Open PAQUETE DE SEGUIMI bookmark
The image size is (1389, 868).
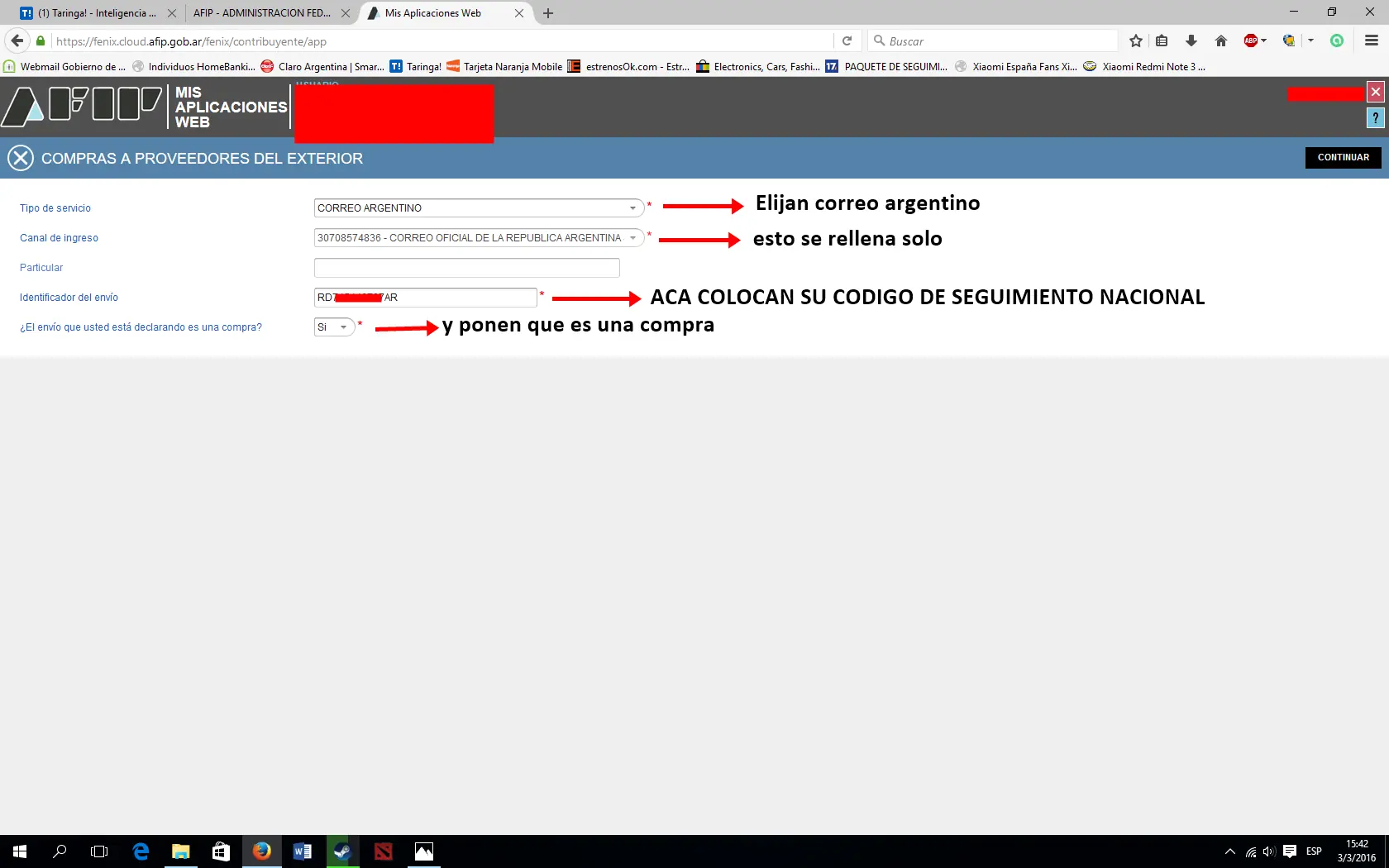tap(886, 67)
